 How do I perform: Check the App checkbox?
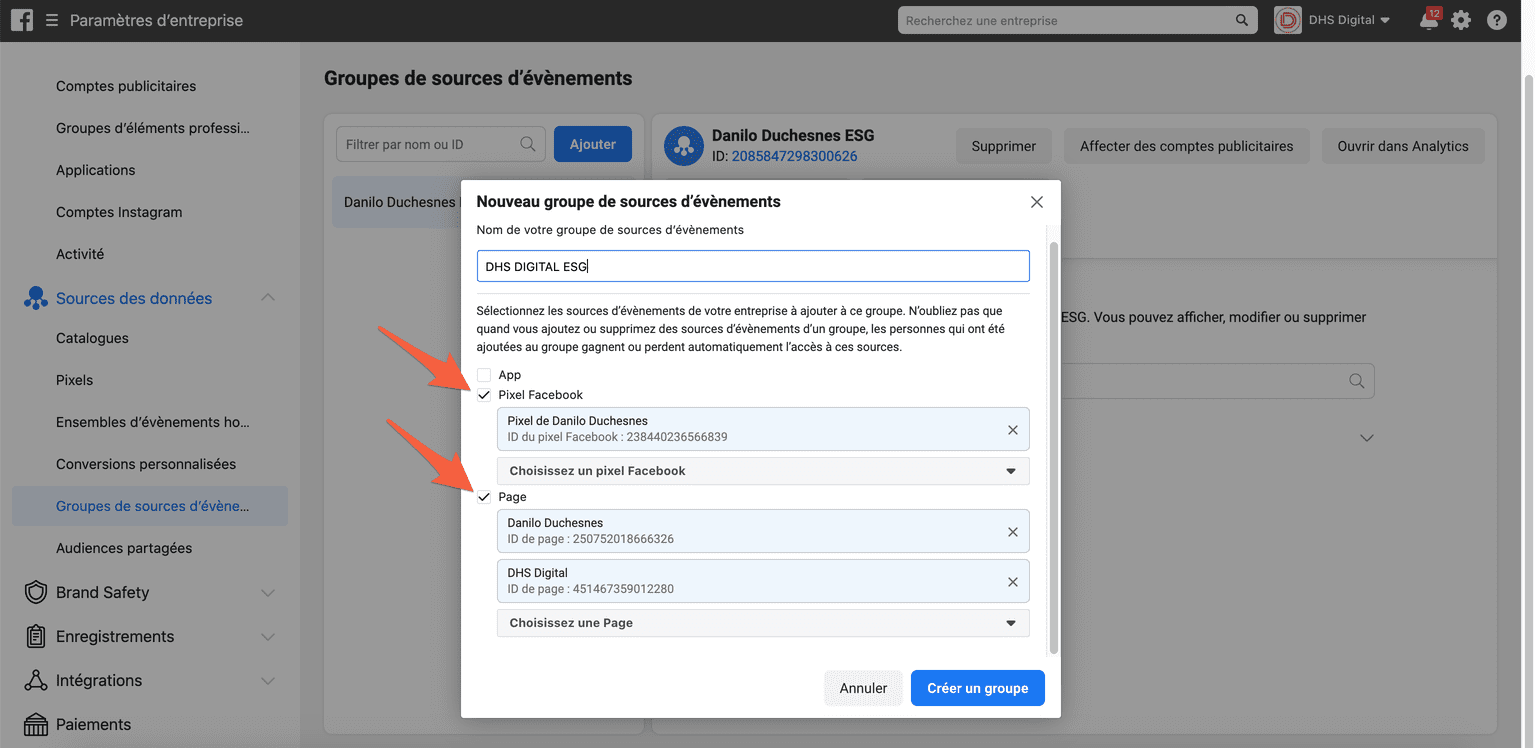(x=484, y=375)
